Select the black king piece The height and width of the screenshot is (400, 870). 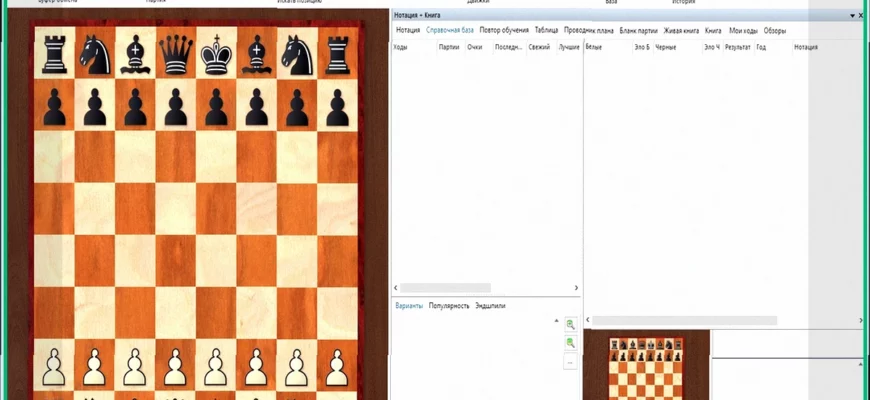tap(216, 52)
